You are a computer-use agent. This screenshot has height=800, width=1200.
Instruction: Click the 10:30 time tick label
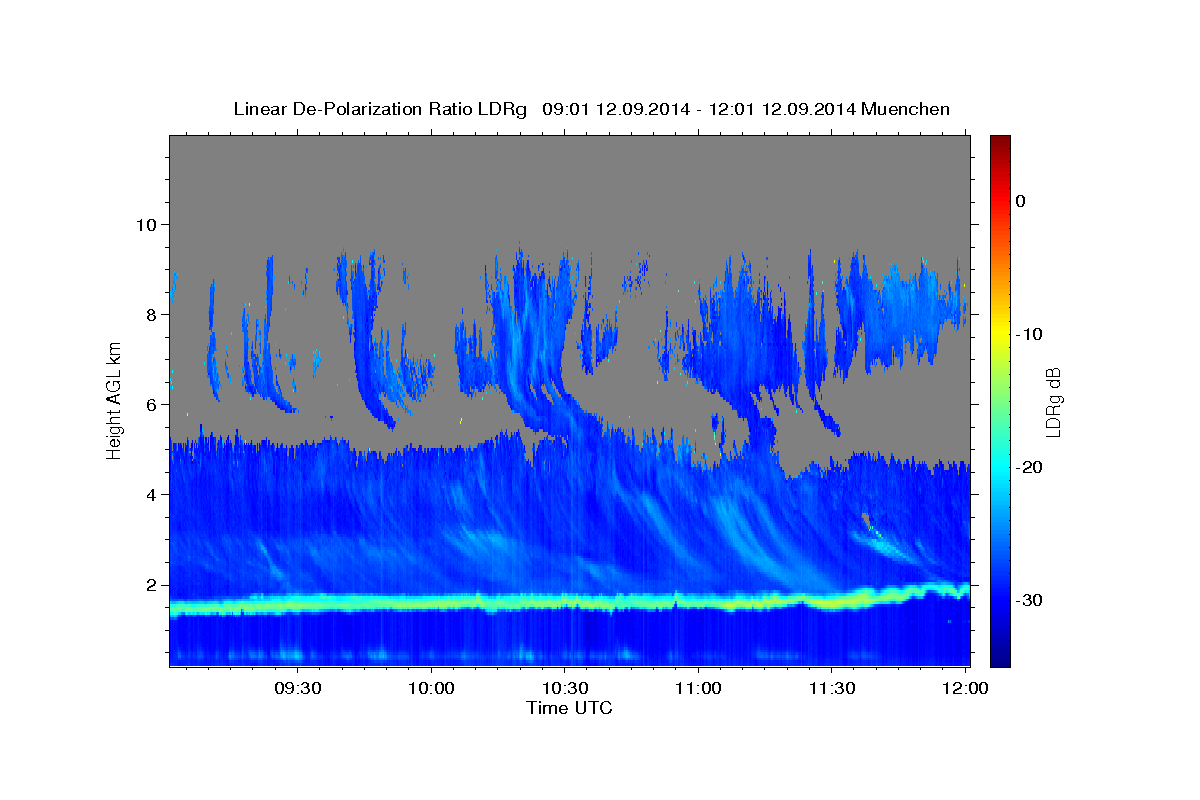click(564, 688)
